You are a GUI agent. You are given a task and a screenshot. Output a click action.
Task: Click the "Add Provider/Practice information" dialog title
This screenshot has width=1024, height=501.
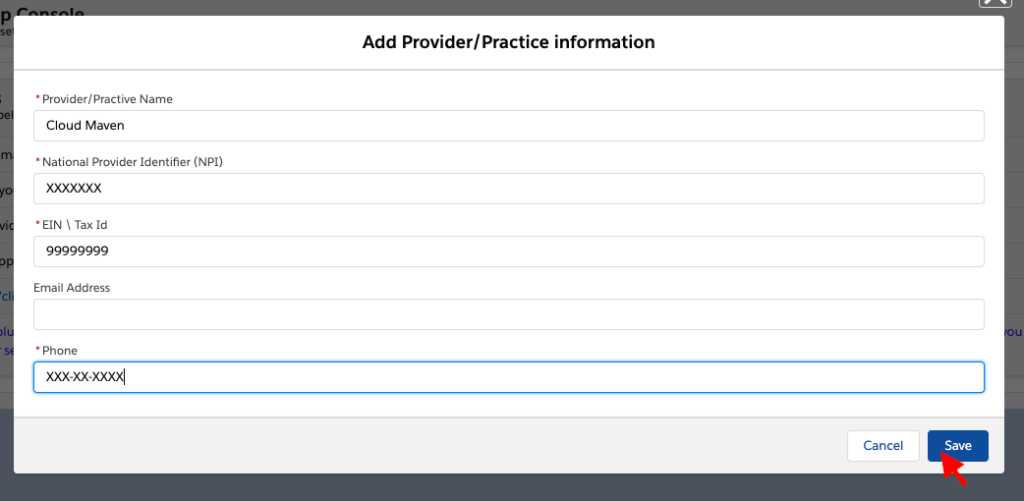pyautogui.click(x=508, y=42)
